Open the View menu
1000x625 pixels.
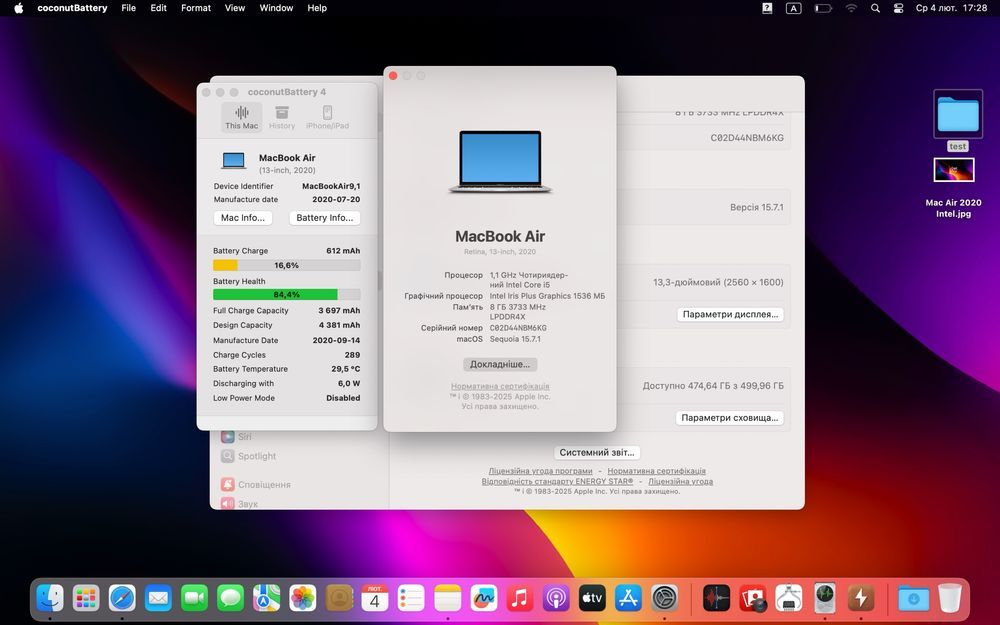coord(235,8)
